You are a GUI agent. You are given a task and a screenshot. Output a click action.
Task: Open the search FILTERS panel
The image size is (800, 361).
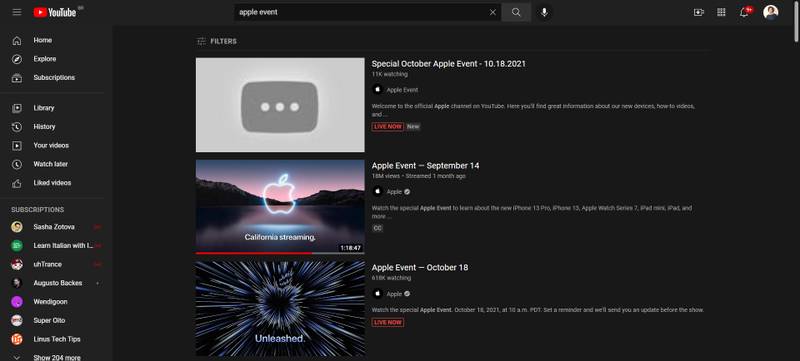217,41
